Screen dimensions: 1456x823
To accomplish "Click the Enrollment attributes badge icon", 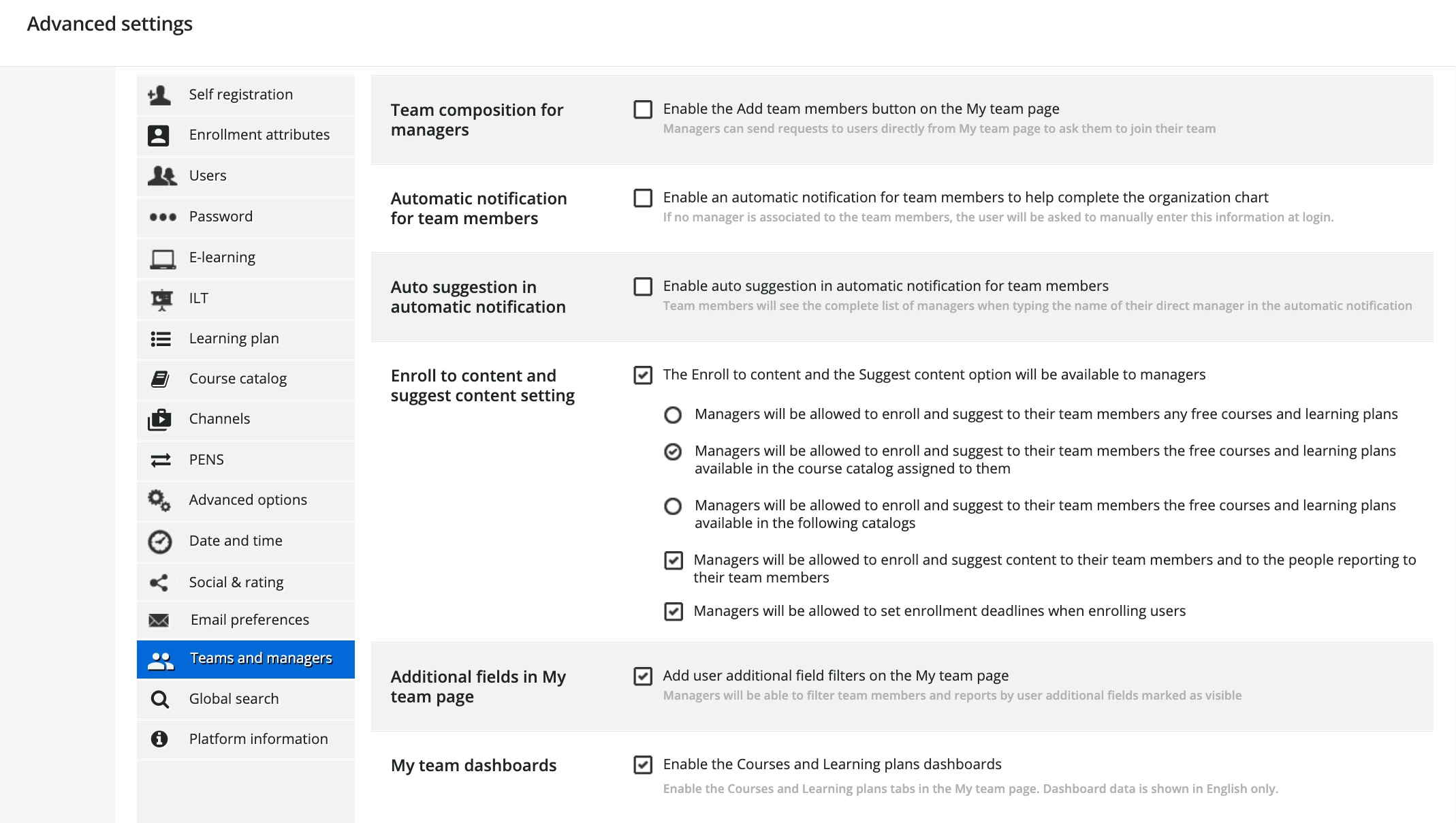I will tap(159, 135).
